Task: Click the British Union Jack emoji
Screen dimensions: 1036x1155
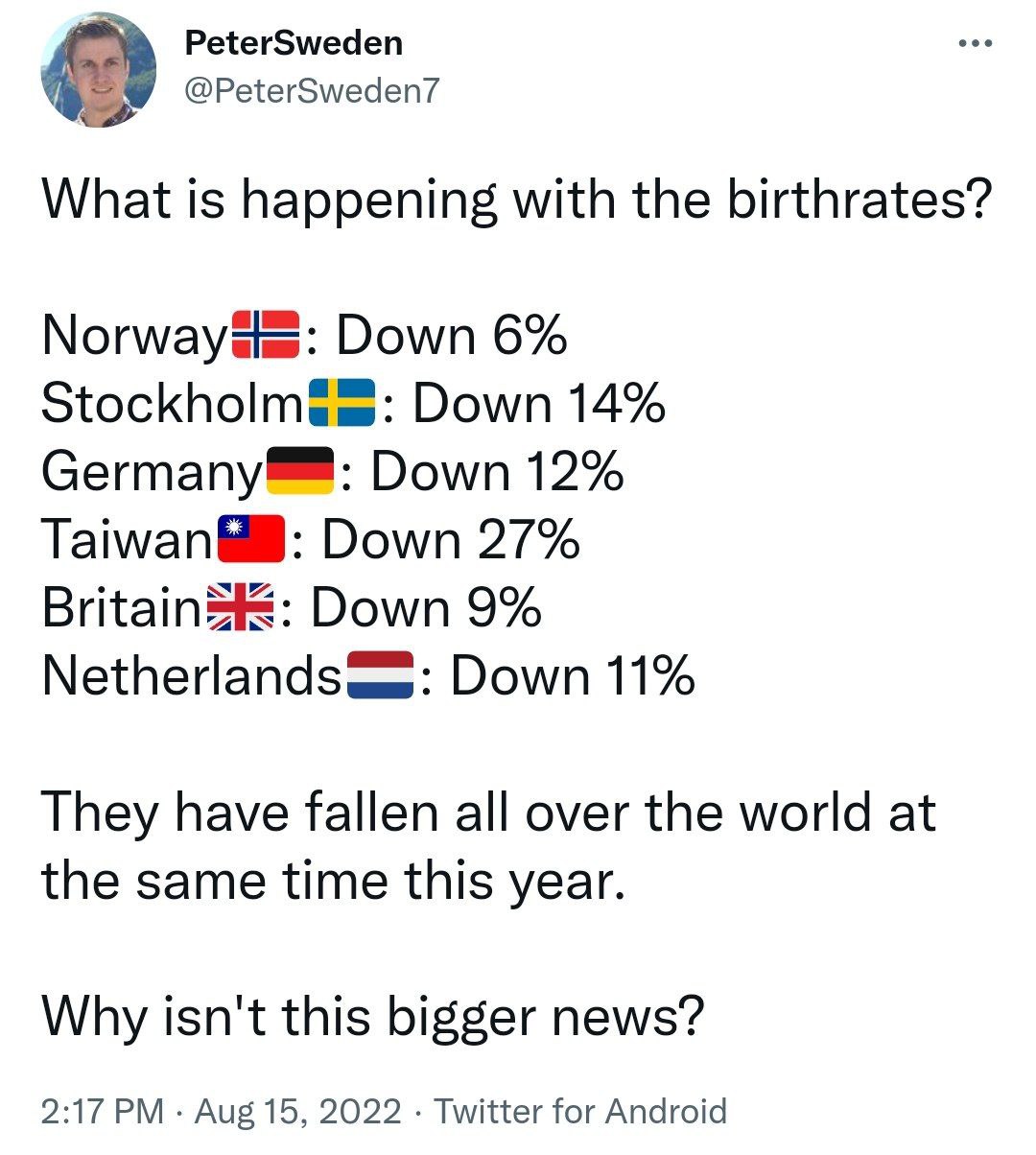Action: pyautogui.click(x=241, y=607)
